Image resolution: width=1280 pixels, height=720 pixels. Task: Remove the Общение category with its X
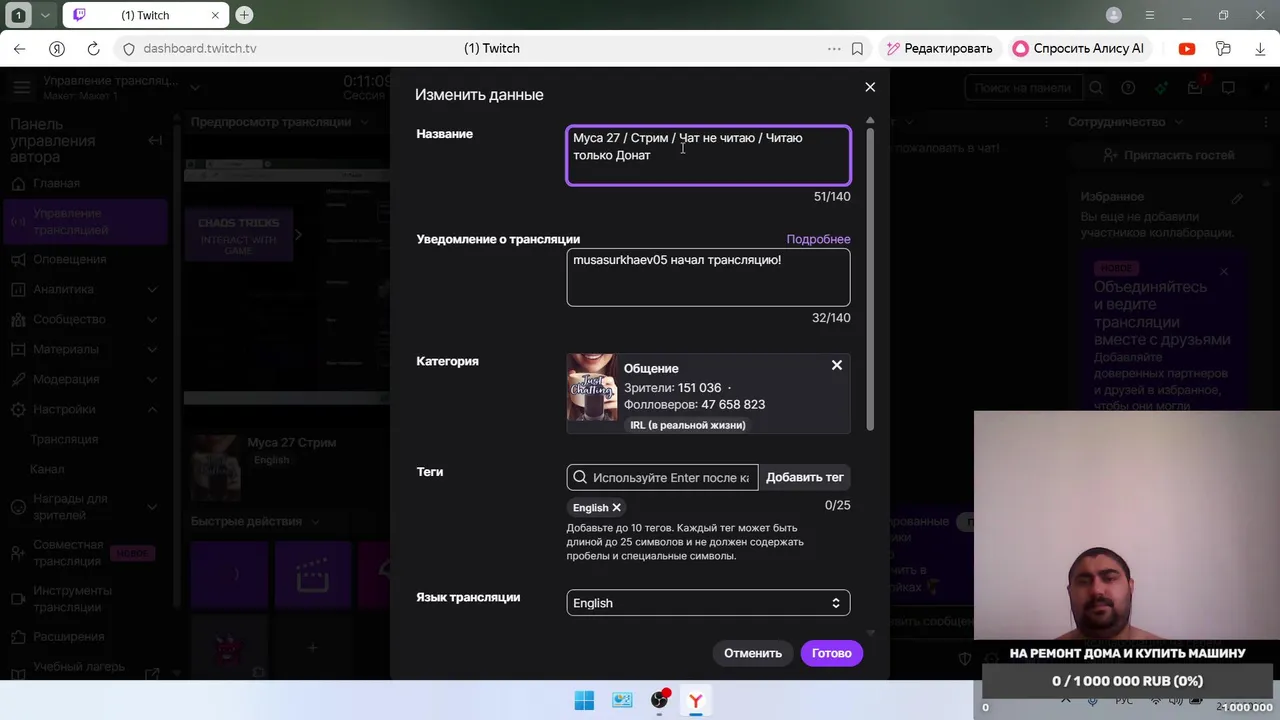[837, 365]
